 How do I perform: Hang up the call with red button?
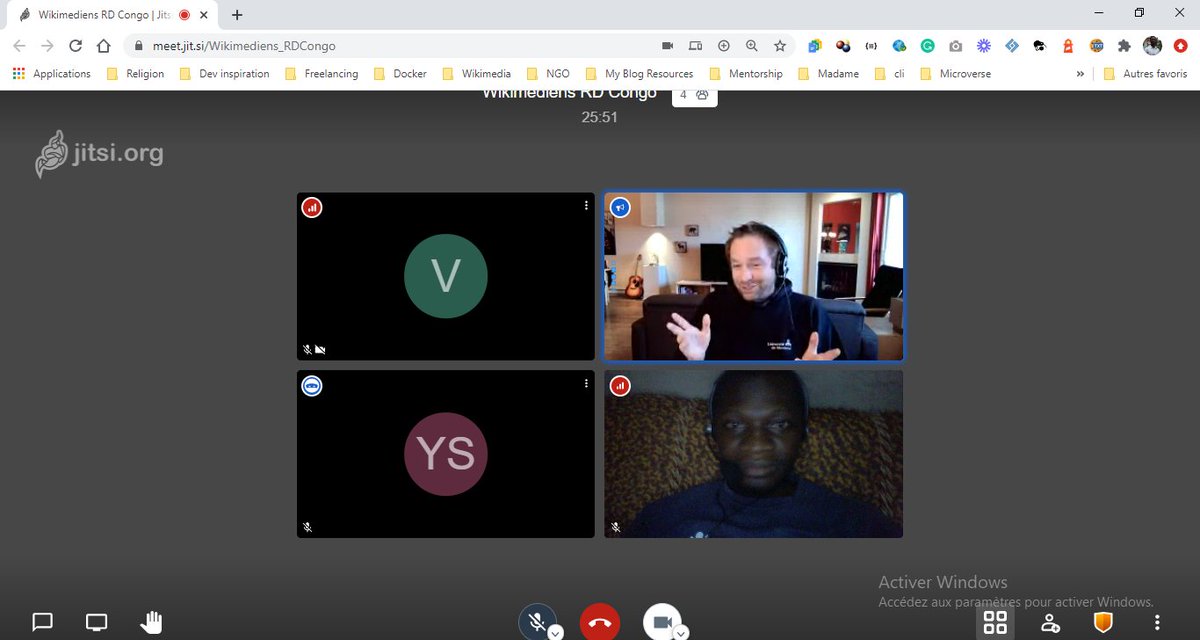600,622
